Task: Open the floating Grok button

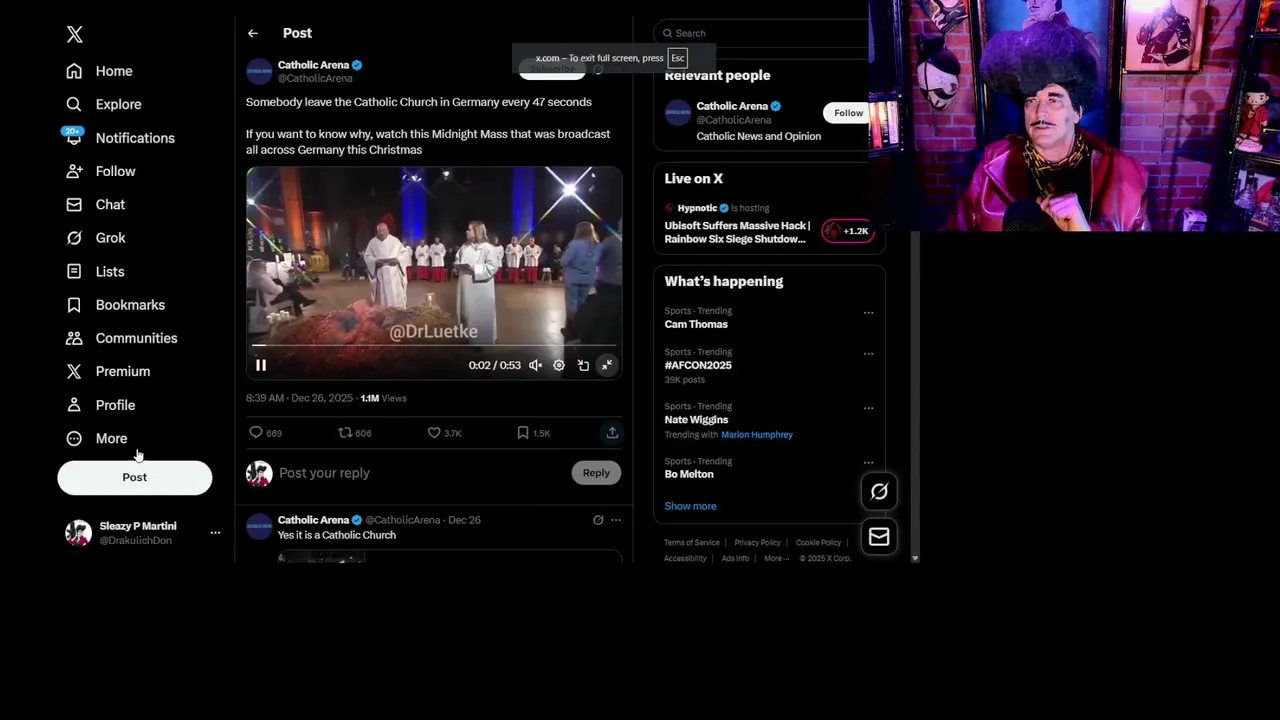Action: click(879, 491)
